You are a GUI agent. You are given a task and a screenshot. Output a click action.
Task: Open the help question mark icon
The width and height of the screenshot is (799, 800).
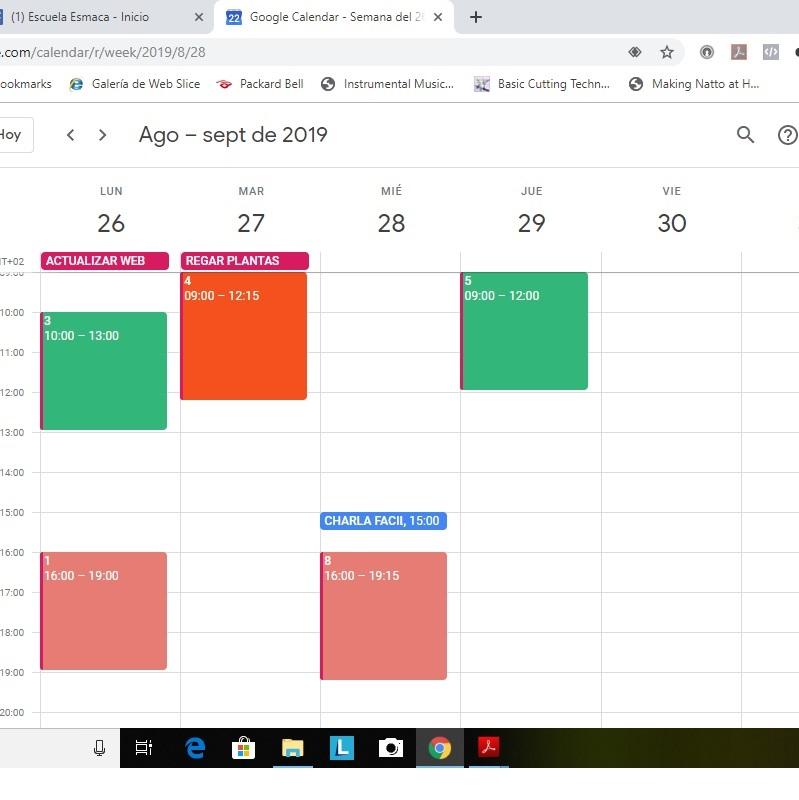787,135
